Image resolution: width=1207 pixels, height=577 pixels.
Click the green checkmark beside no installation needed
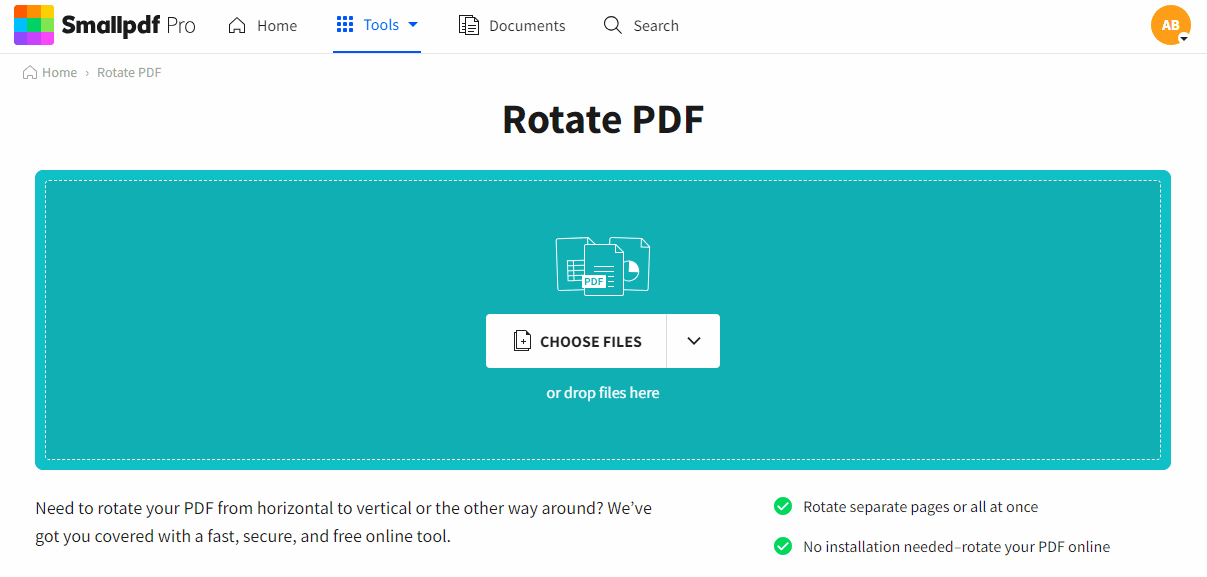click(783, 546)
